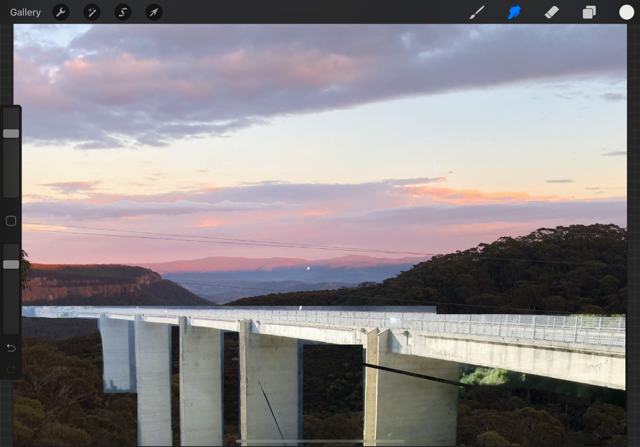
Task: Open the white color picker circle
Action: point(626,12)
